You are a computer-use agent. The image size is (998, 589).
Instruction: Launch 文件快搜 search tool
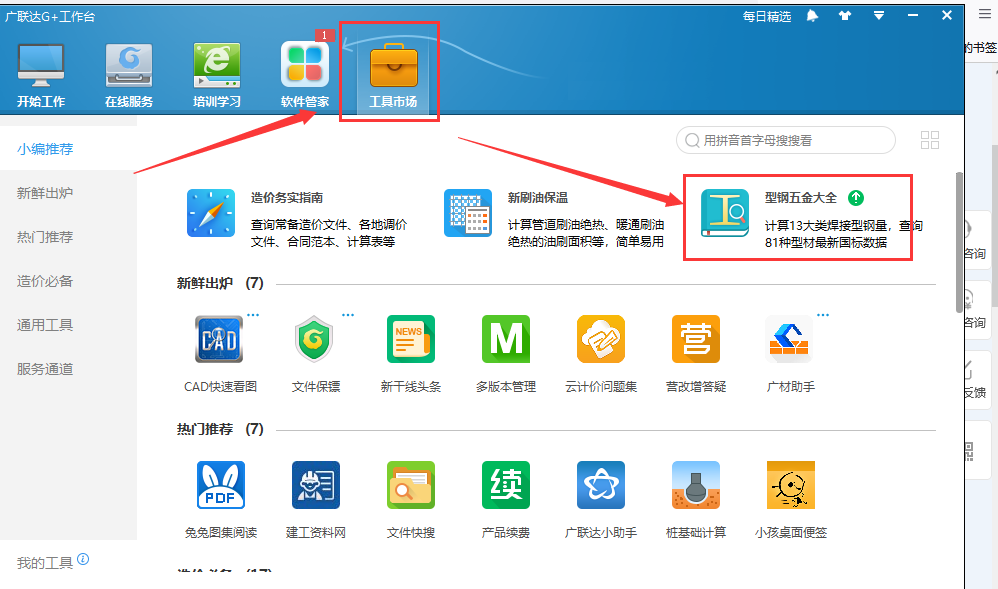(x=411, y=485)
